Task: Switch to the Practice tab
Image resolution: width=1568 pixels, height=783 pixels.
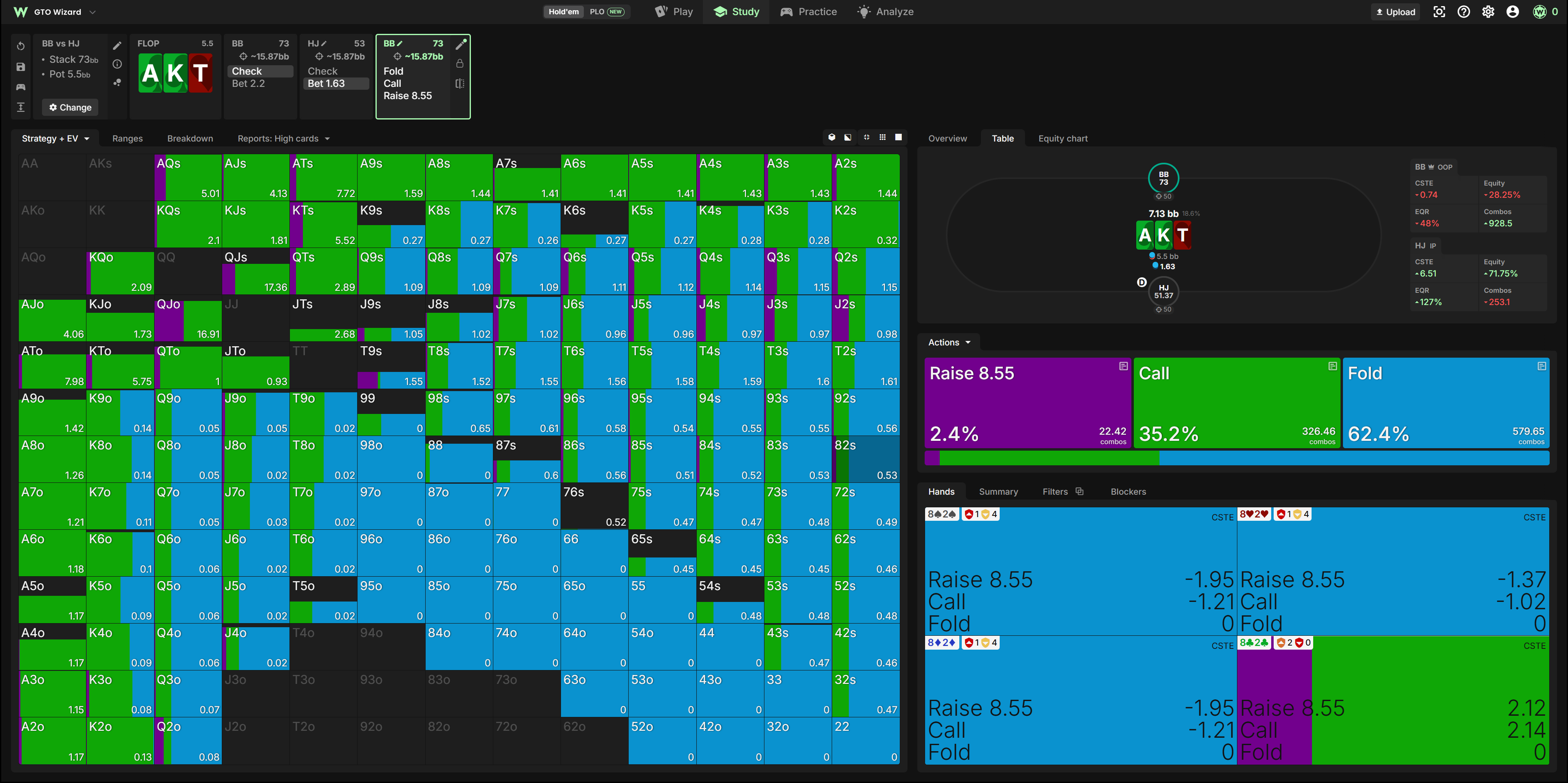Action: pos(808,11)
